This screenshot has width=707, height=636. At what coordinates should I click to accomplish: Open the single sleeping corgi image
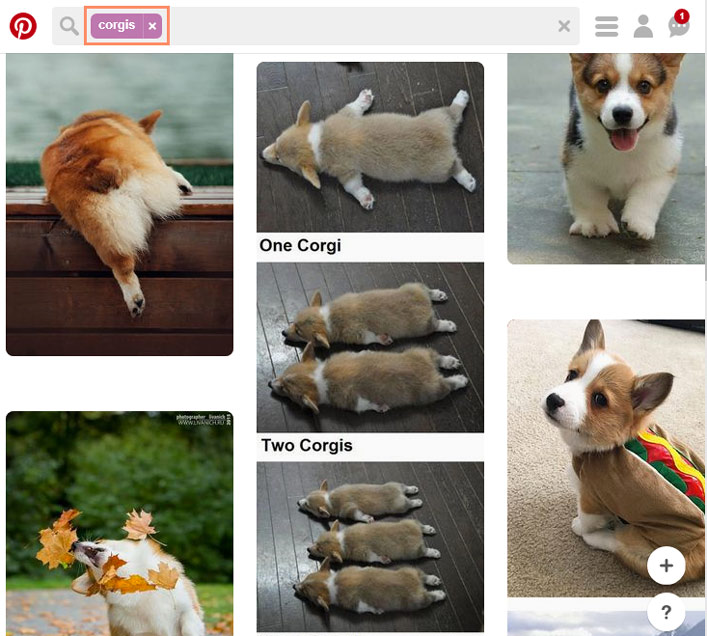pos(370,147)
